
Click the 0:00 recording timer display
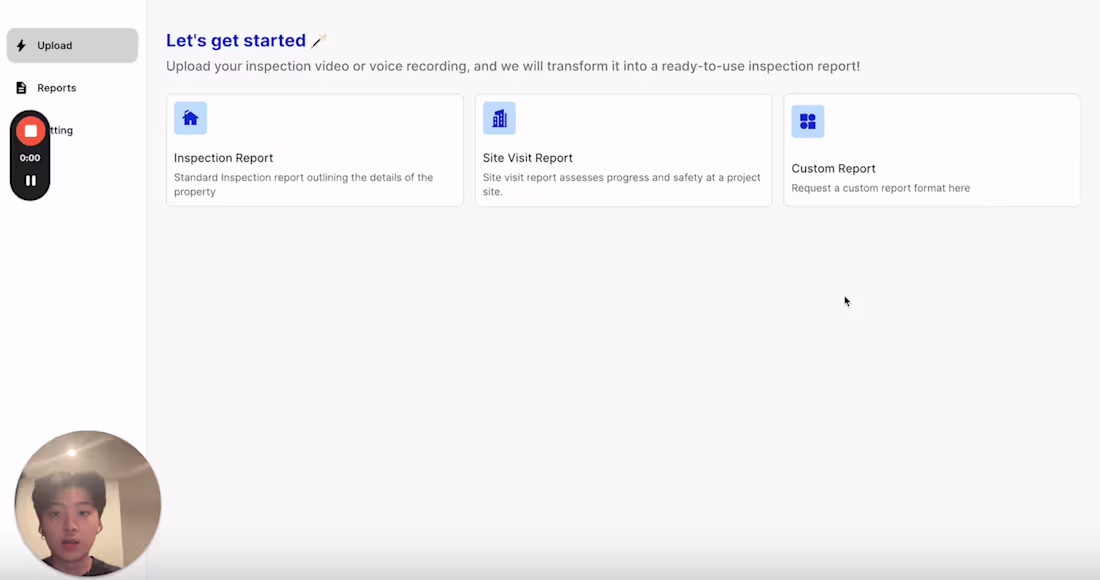pos(30,157)
